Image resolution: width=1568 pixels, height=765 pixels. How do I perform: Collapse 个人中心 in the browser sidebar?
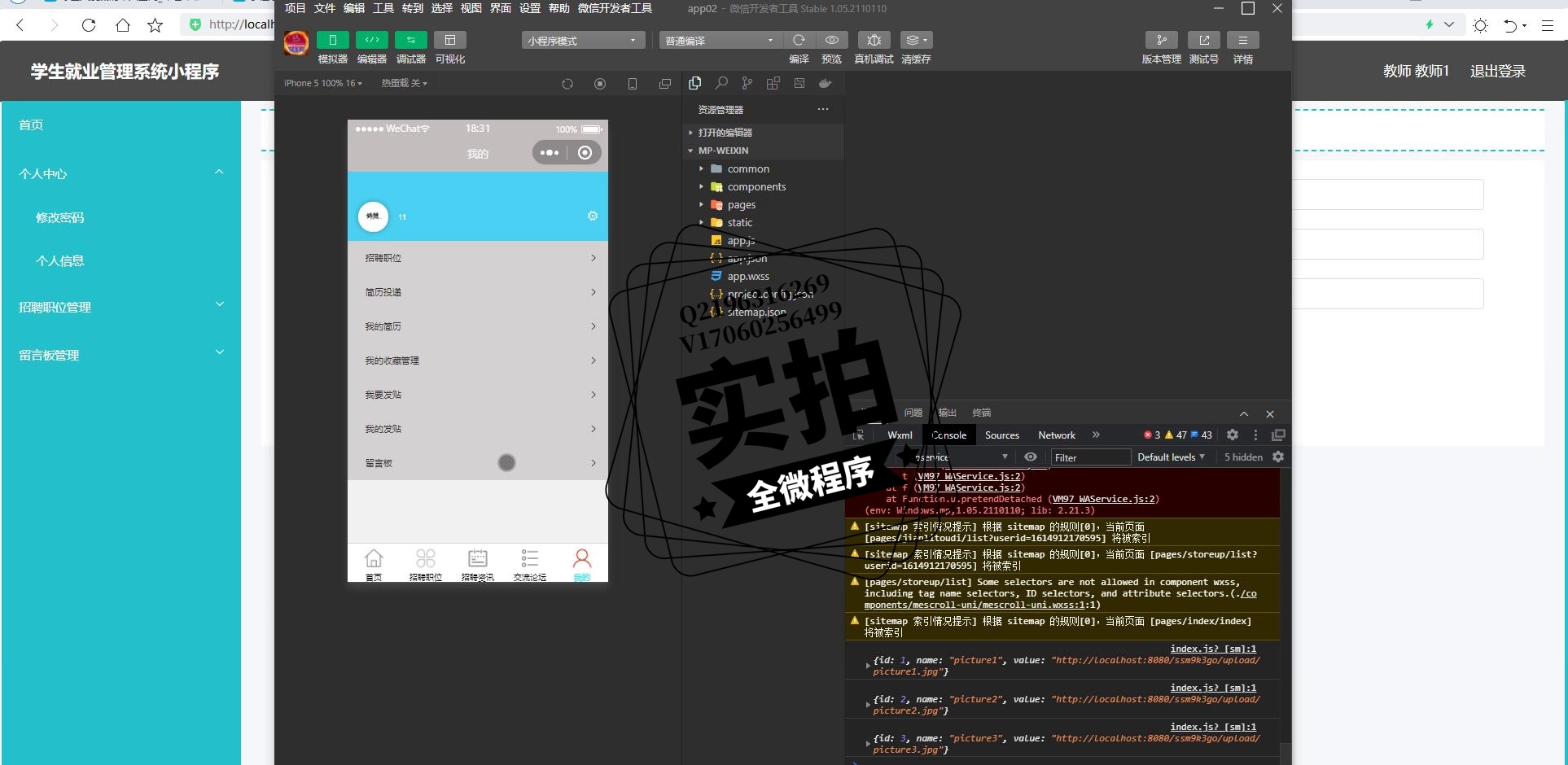120,173
